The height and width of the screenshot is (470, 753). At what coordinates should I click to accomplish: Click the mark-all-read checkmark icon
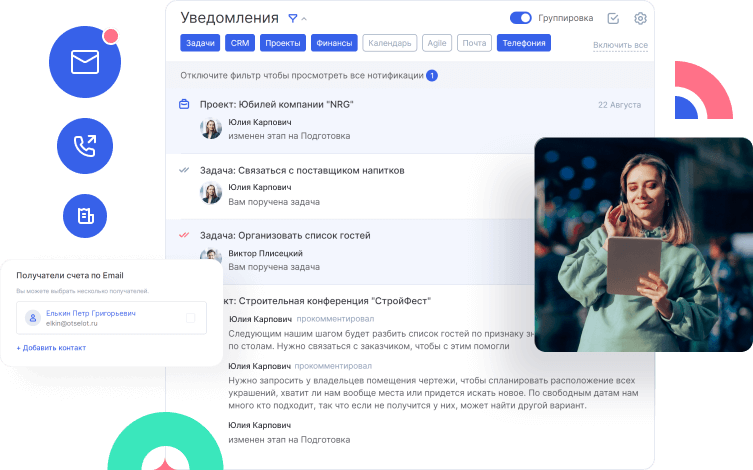pos(613,18)
